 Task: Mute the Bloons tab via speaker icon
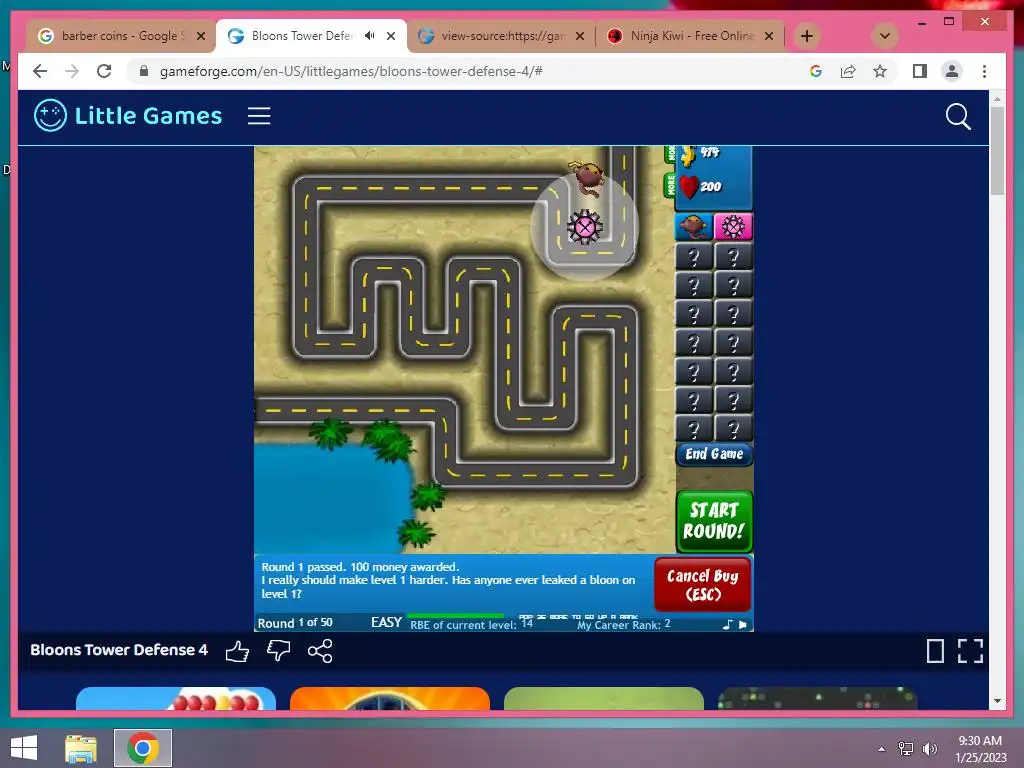(x=370, y=36)
